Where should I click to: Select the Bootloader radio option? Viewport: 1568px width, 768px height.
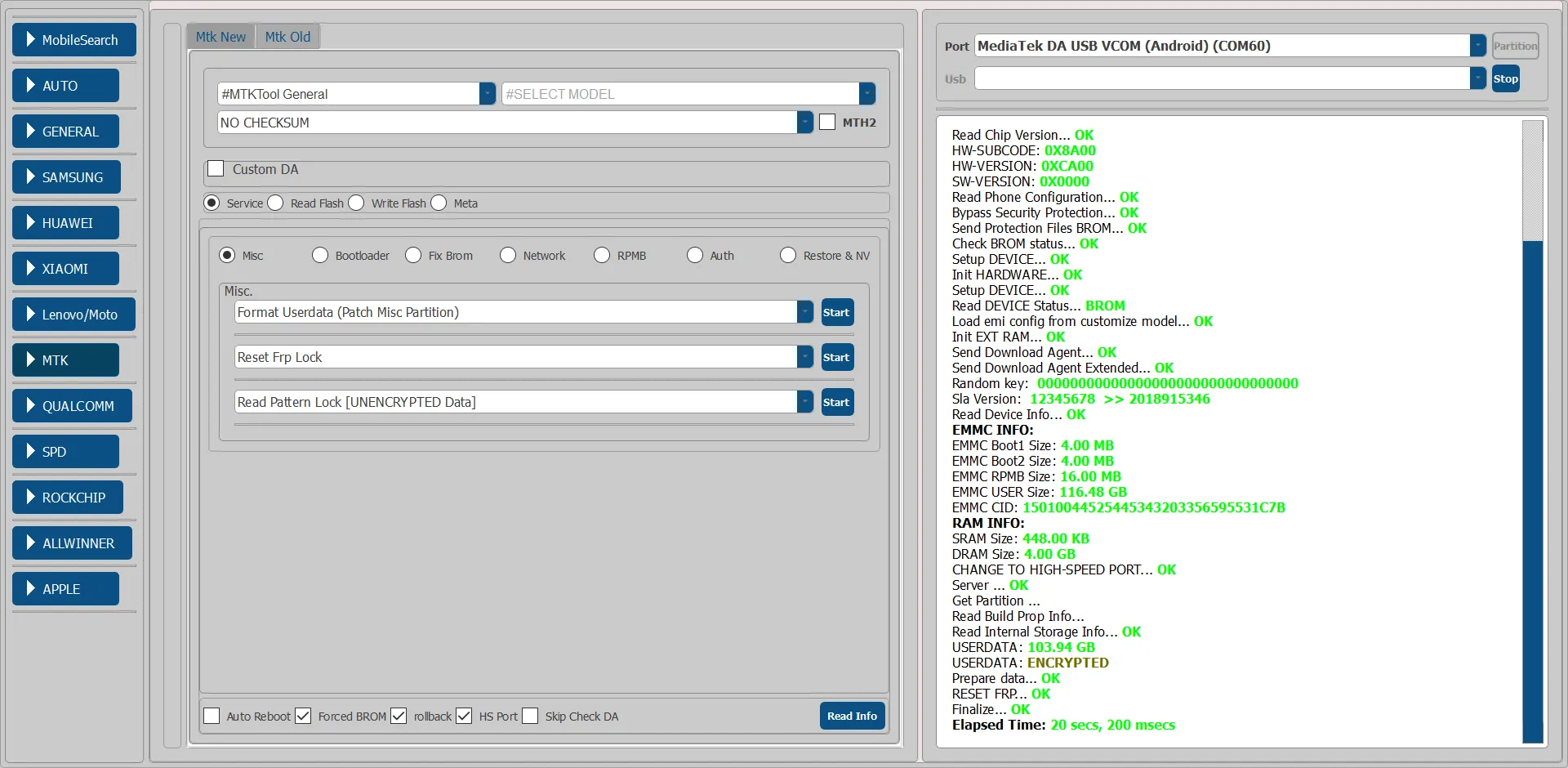(320, 256)
